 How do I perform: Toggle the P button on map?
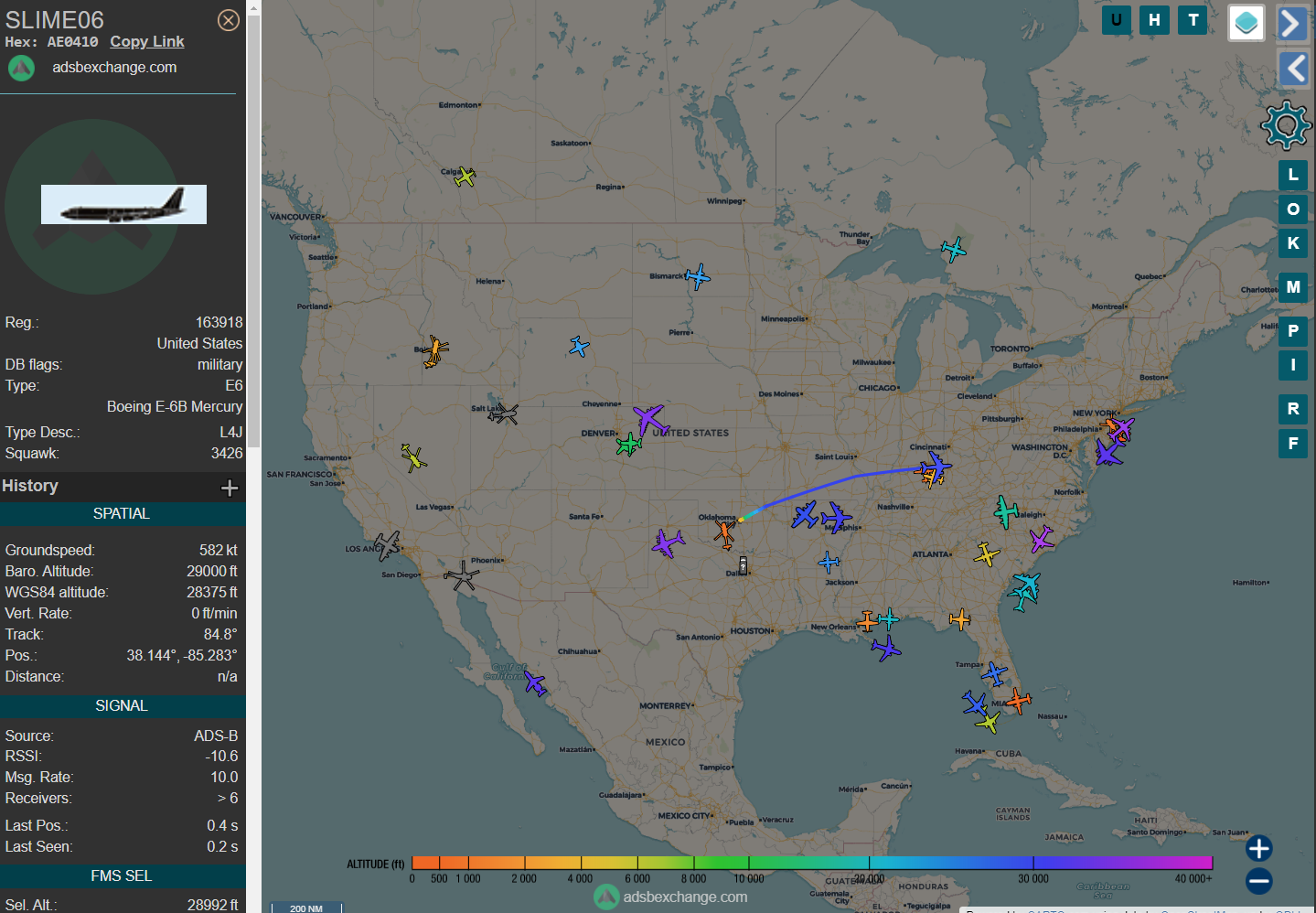(x=1293, y=331)
